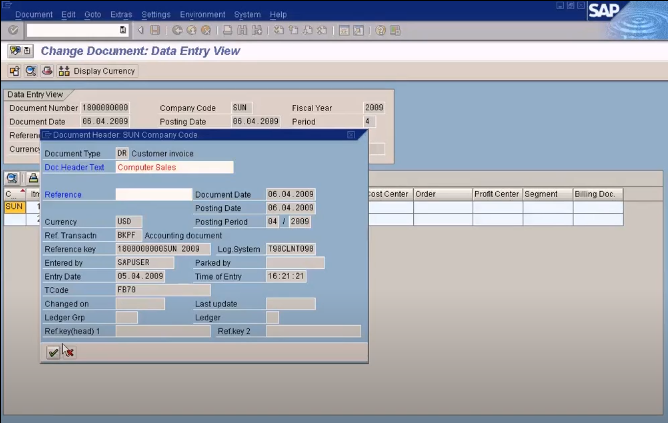
Task: Click the BKPF Ref. Transactn field
Action: click(129, 235)
